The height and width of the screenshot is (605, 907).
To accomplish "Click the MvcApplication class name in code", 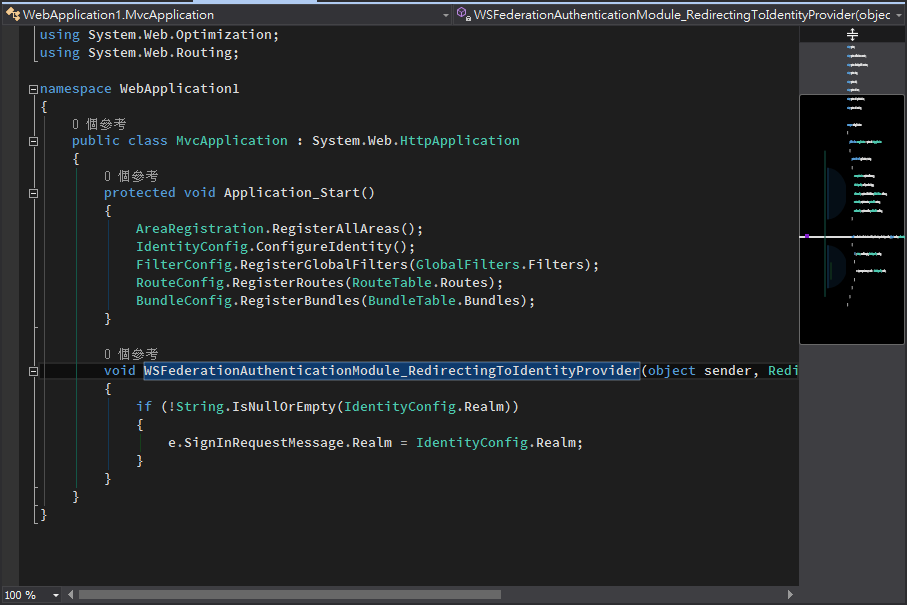I will [x=231, y=141].
